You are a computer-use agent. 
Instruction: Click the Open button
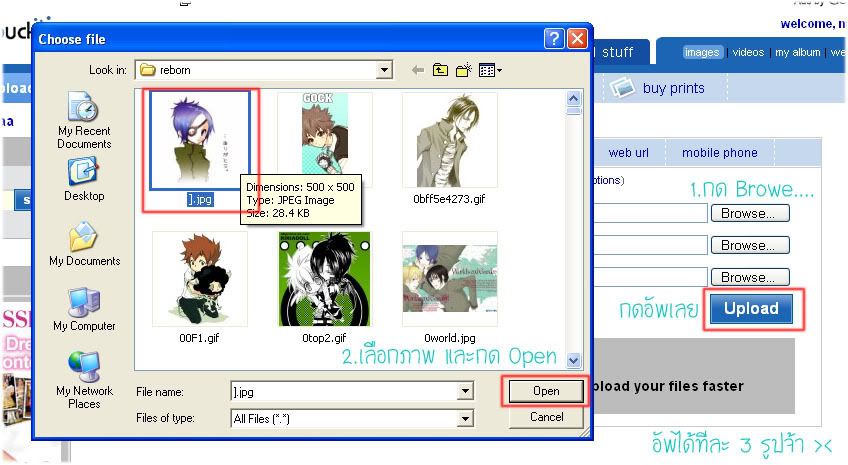pyautogui.click(x=546, y=391)
